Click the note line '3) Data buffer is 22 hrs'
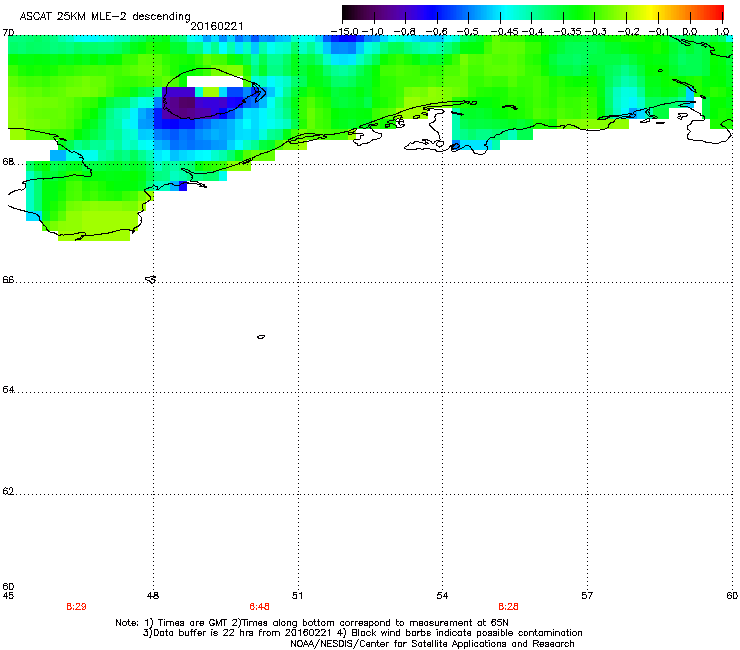The width and height of the screenshot is (740, 650). tap(362, 633)
